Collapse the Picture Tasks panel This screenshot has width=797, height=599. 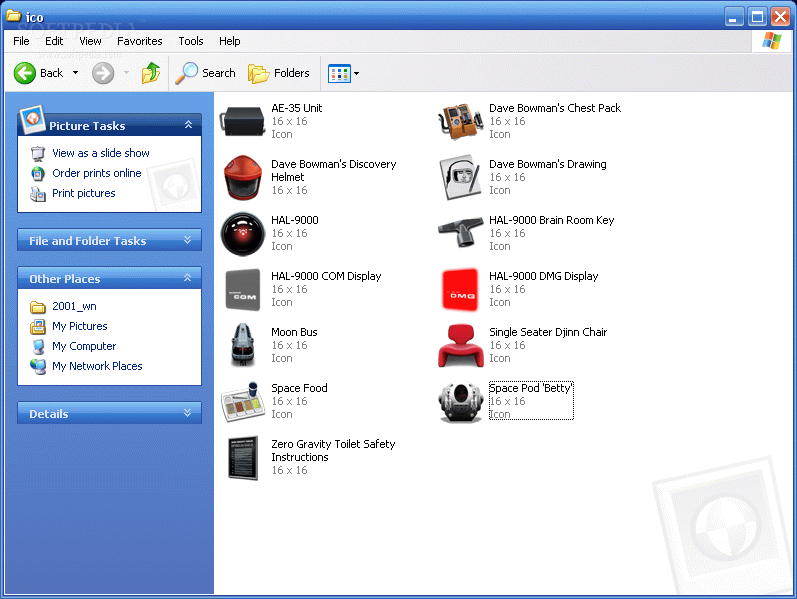click(188, 125)
